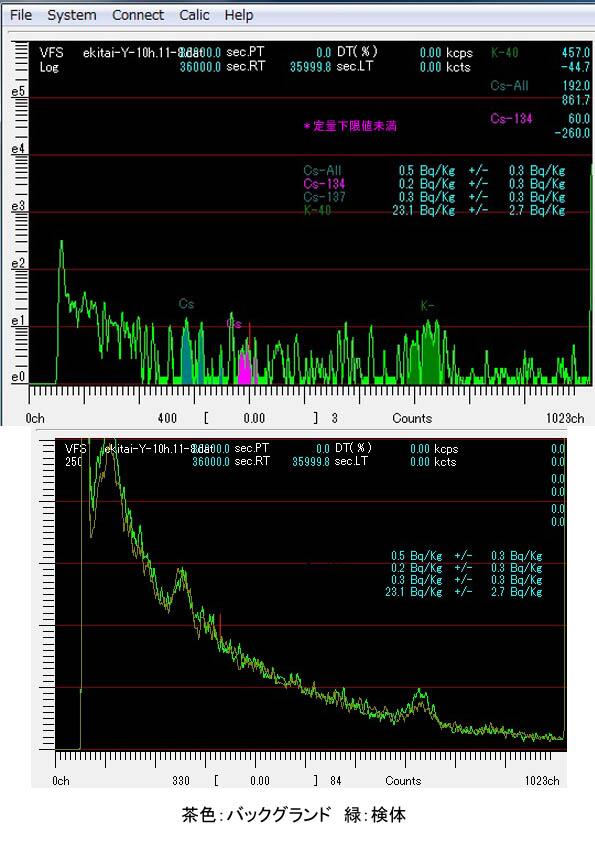Click '1023ch' below the upper graph
Viewport: 595px width, 842px height.
[565, 418]
